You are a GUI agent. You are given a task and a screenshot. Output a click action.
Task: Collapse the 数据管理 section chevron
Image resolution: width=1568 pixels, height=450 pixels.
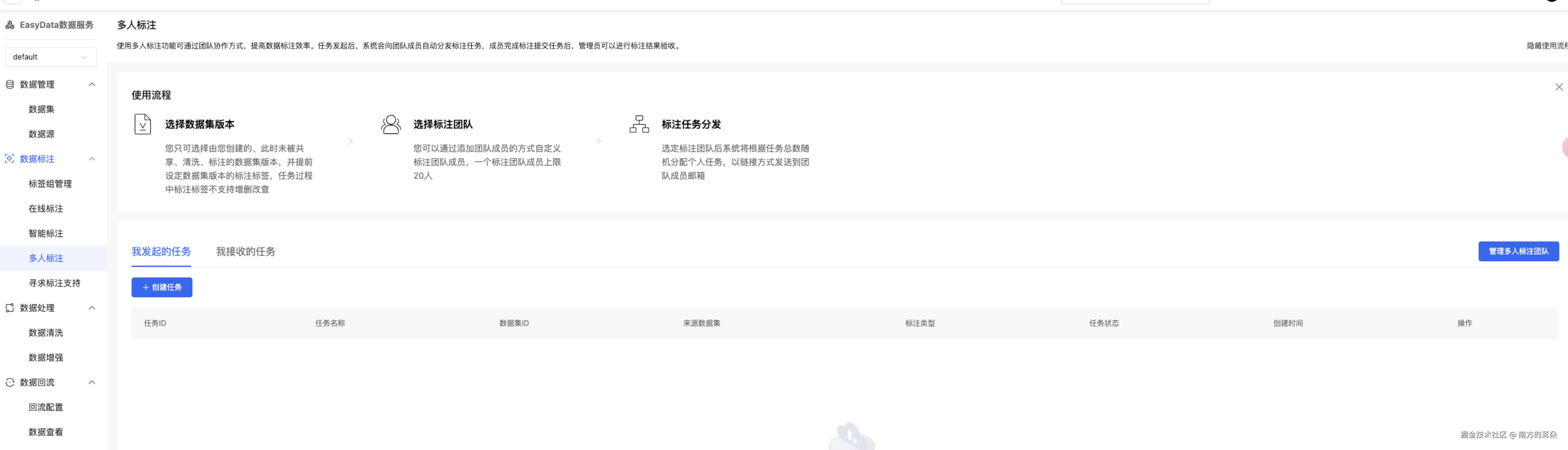coord(92,85)
